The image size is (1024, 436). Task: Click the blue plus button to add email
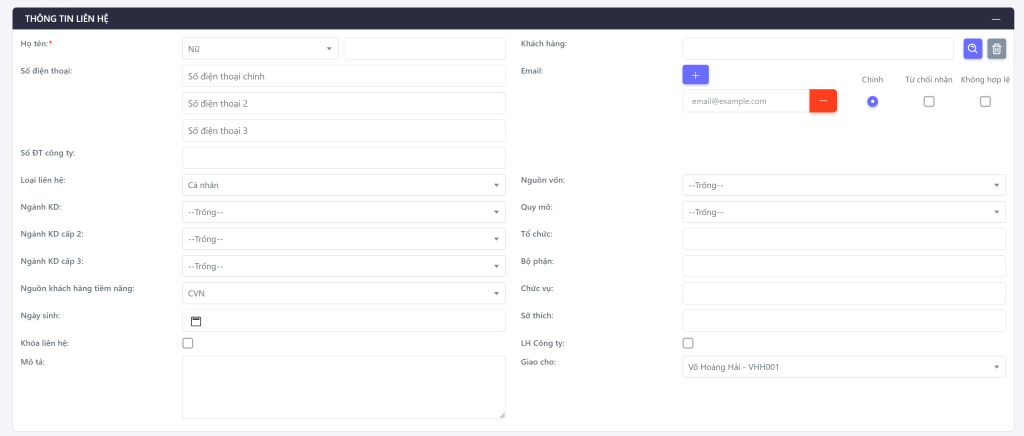pyautogui.click(x=695, y=74)
